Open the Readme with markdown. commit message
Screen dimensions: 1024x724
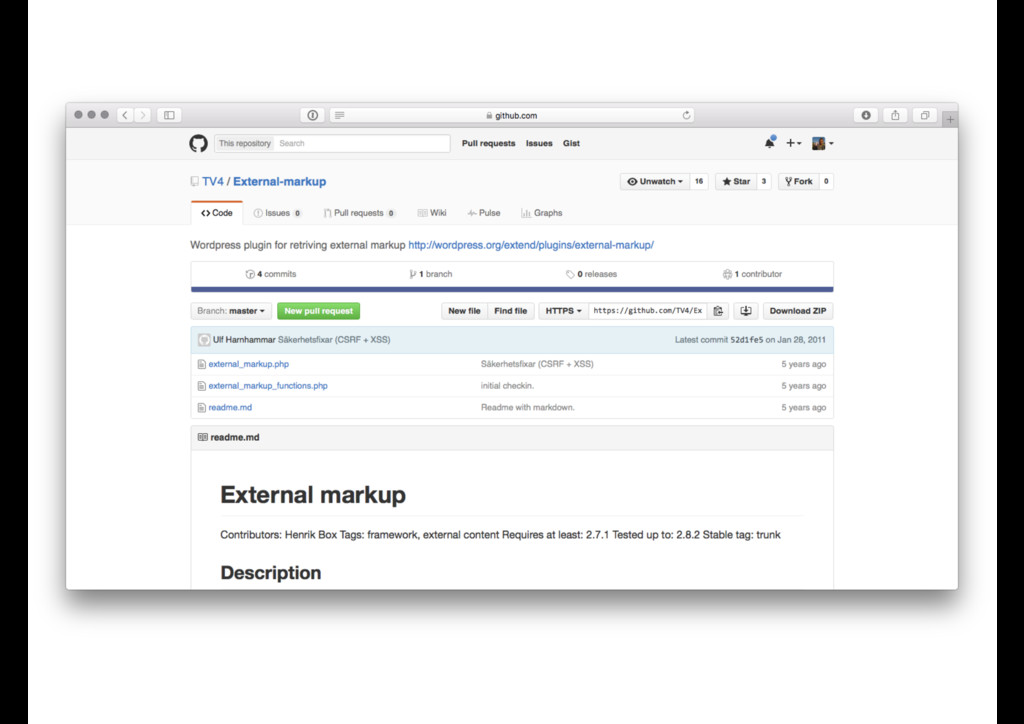(528, 407)
